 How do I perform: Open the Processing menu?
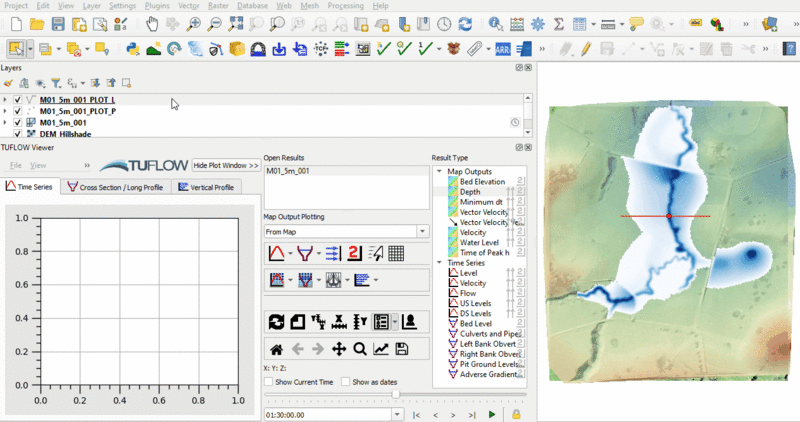tap(345, 6)
